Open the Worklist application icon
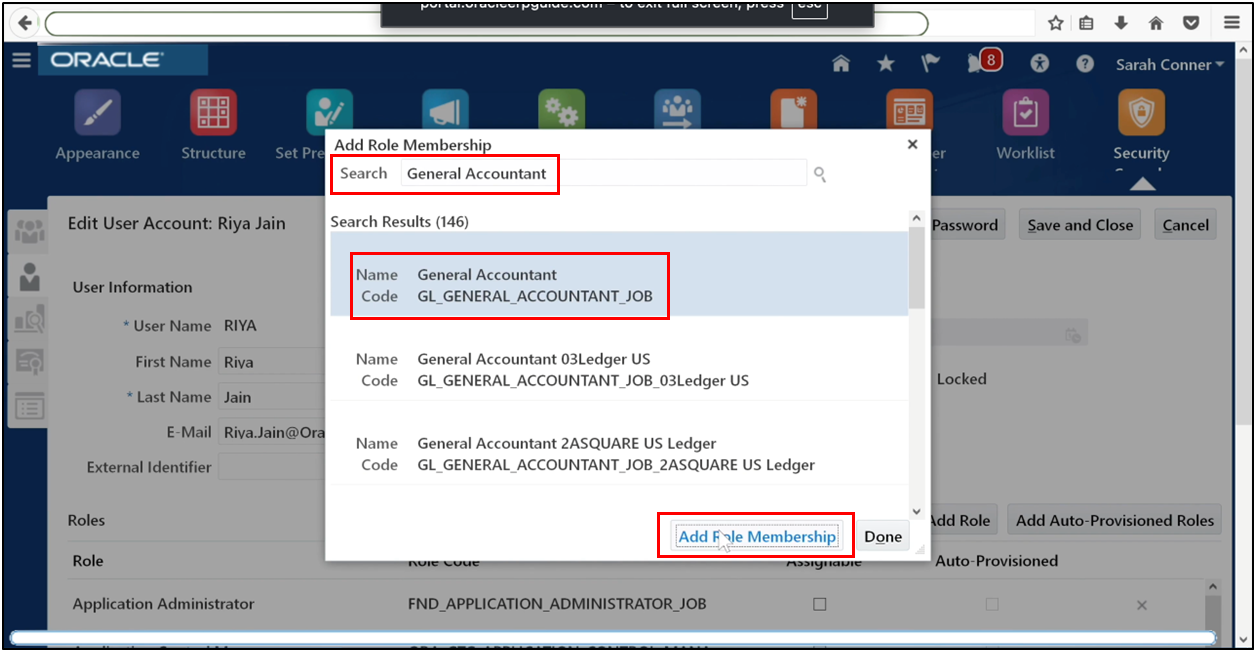The height and width of the screenshot is (652, 1256). (1025, 110)
